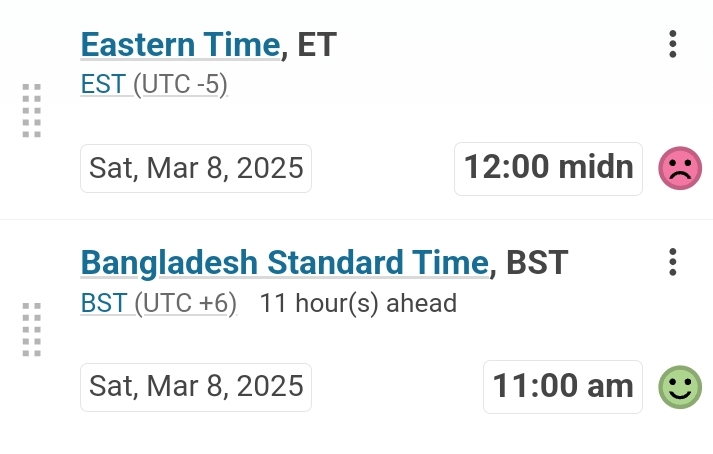Grab the Eastern Time row drag handle

pyautogui.click(x=32, y=111)
